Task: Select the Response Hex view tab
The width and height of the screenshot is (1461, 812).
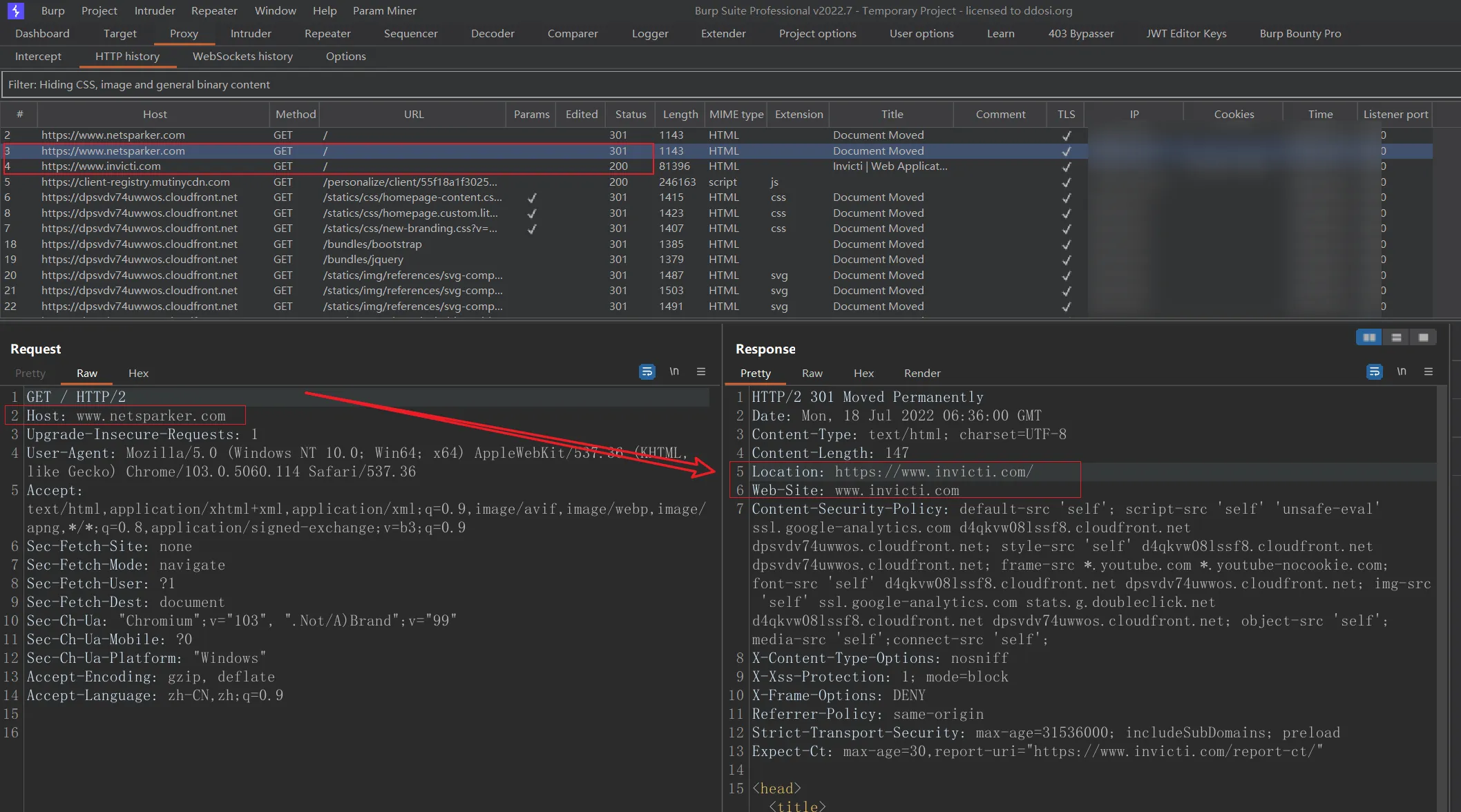Action: click(863, 373)
